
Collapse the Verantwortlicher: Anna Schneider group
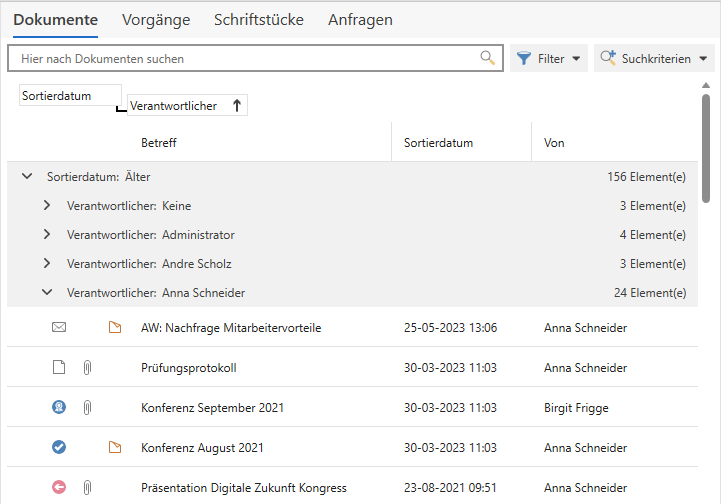click(47, 293)
